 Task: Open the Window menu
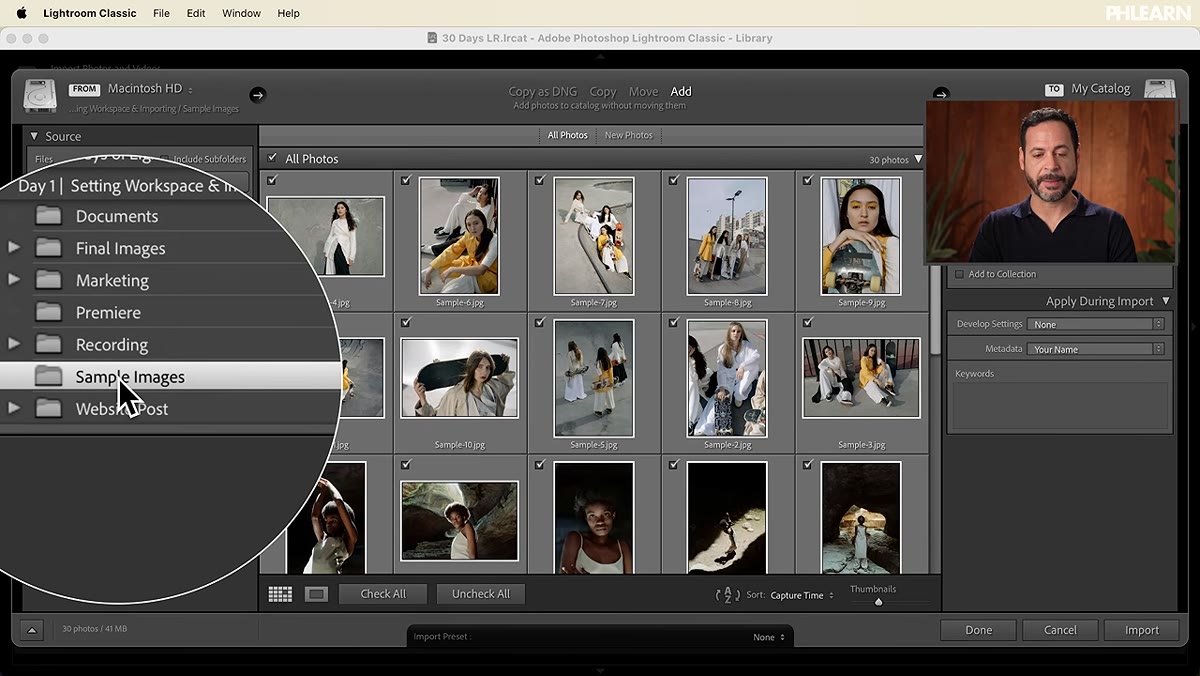241,13
